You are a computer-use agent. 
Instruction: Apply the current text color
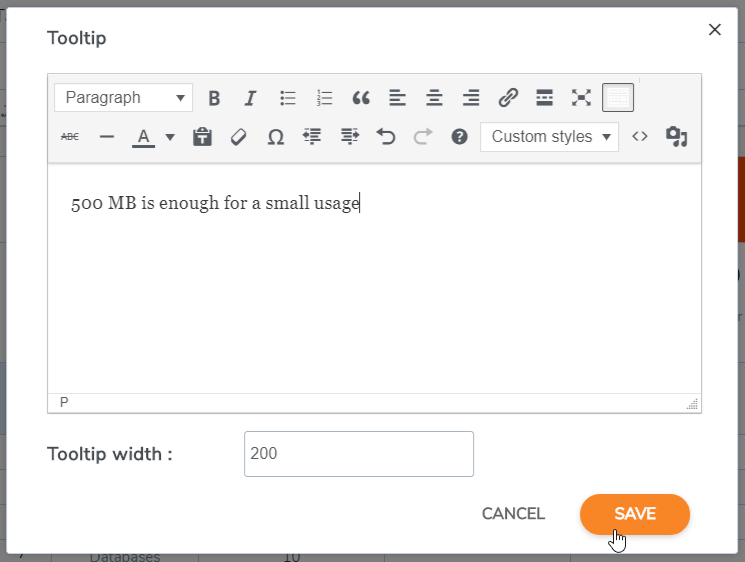click(143, 137)
